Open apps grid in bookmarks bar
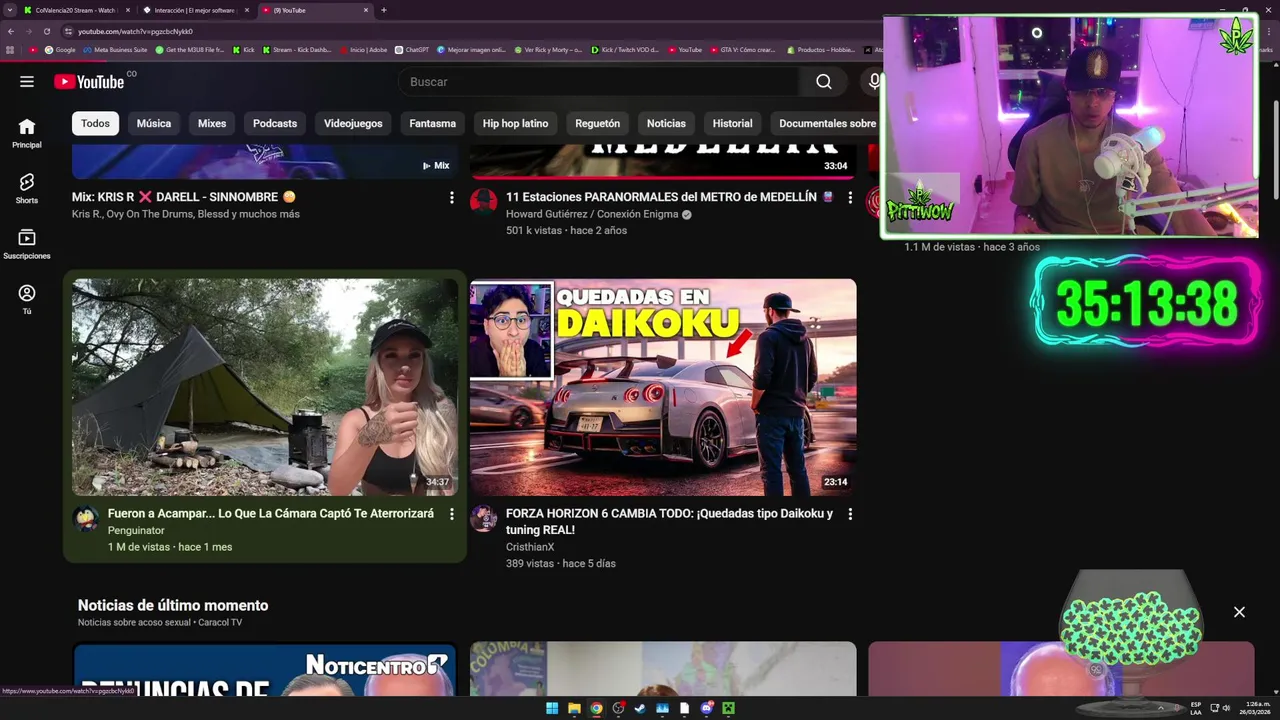1280x720 pixels. (x=10, y=50)
